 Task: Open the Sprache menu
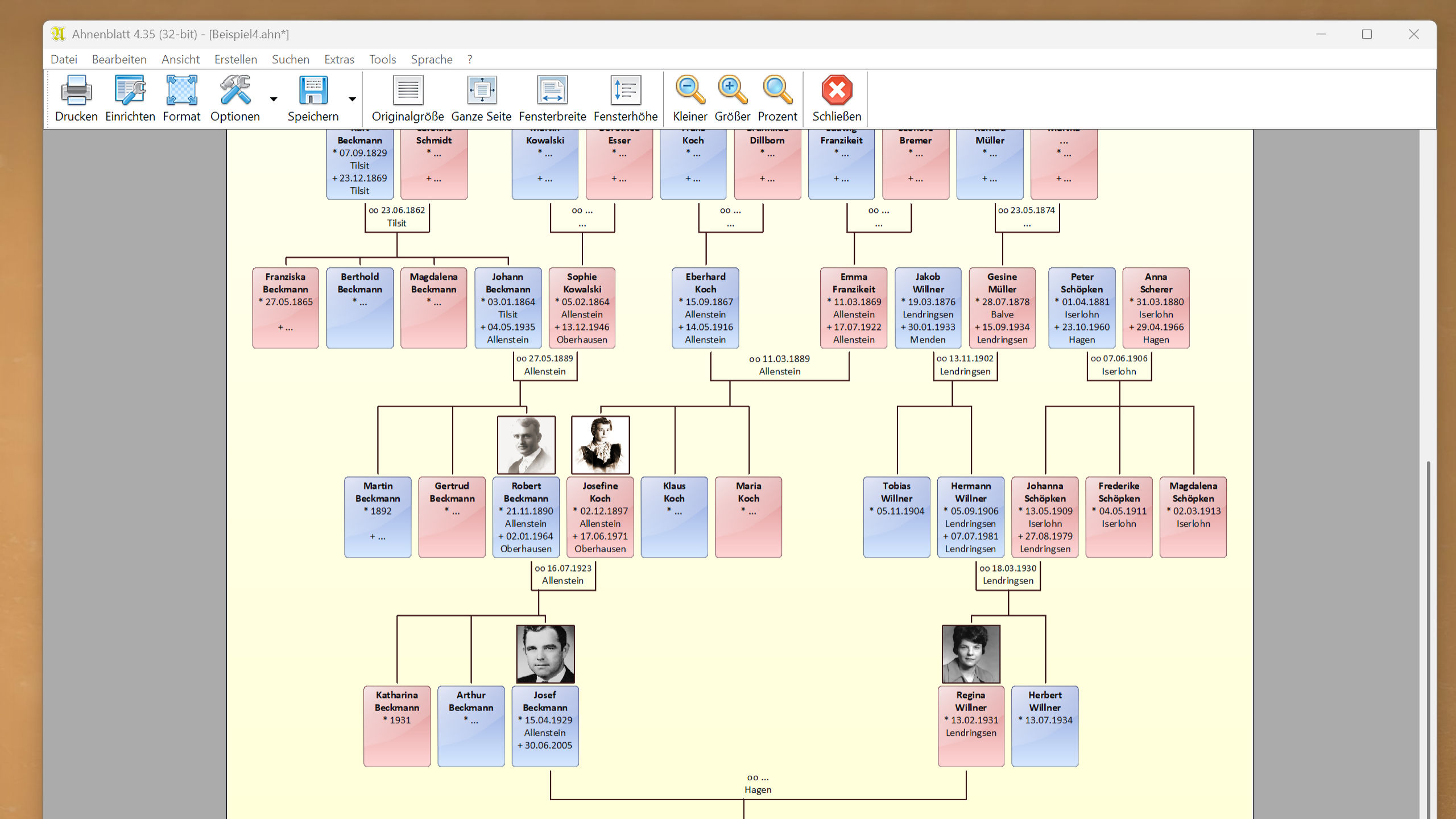pos(432,59)
